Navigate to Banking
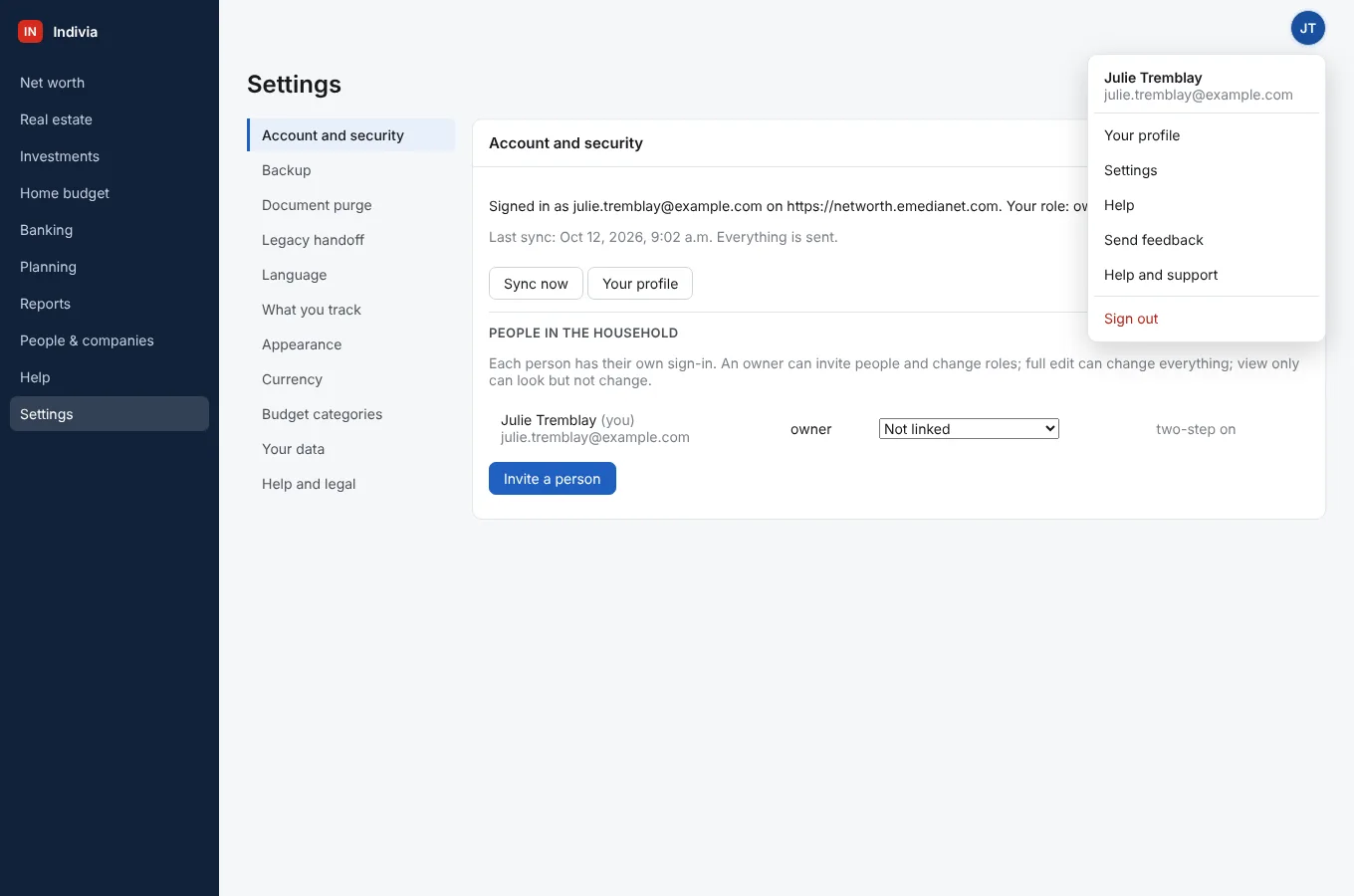 coord(110,230)
